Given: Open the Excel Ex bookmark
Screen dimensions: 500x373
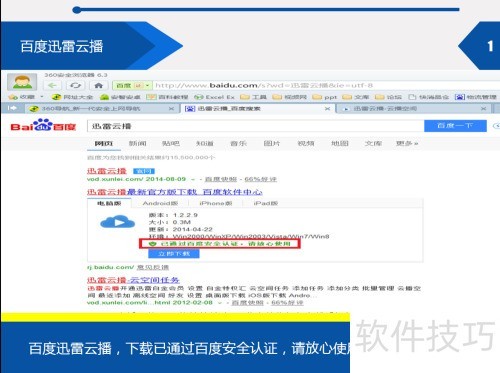Looking at the screenshot, I should pyautogui.click(x=215, y=97).
